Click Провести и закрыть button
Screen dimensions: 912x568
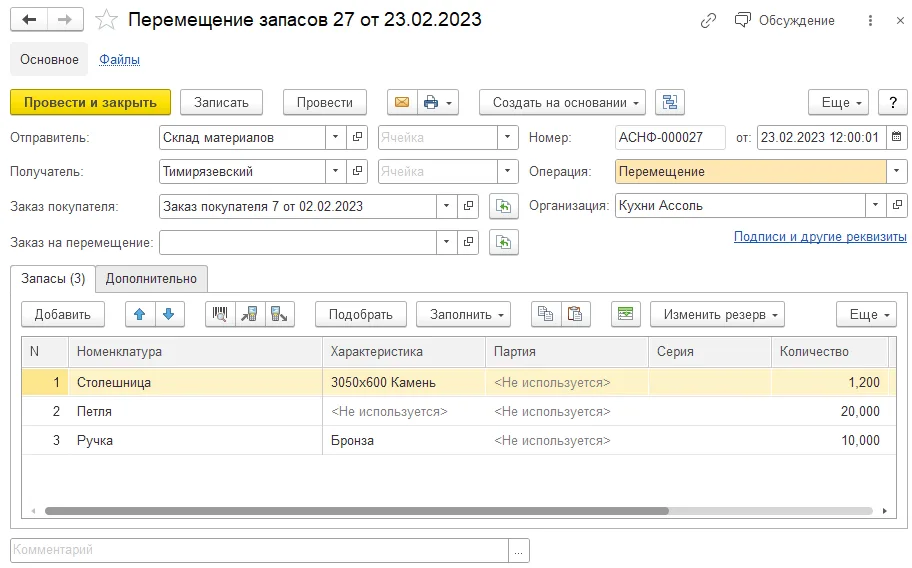pyautogui.click(x=90, y=102)
